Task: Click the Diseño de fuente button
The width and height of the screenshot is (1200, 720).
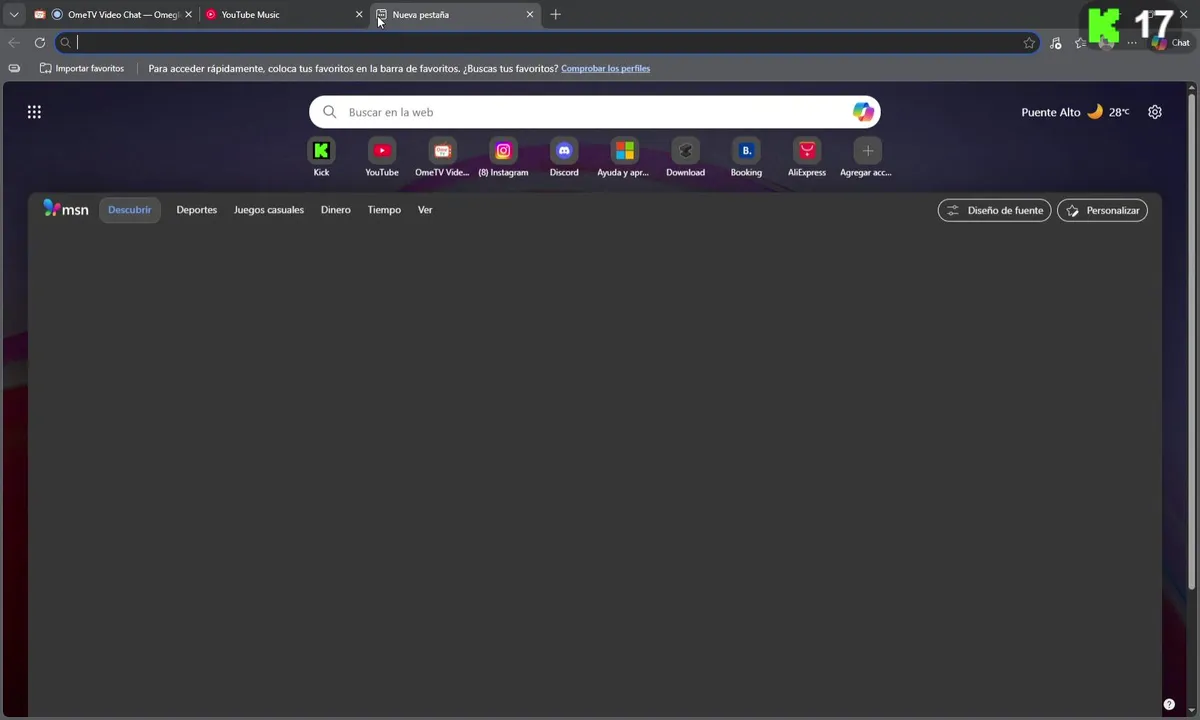Action: point(994,210)
